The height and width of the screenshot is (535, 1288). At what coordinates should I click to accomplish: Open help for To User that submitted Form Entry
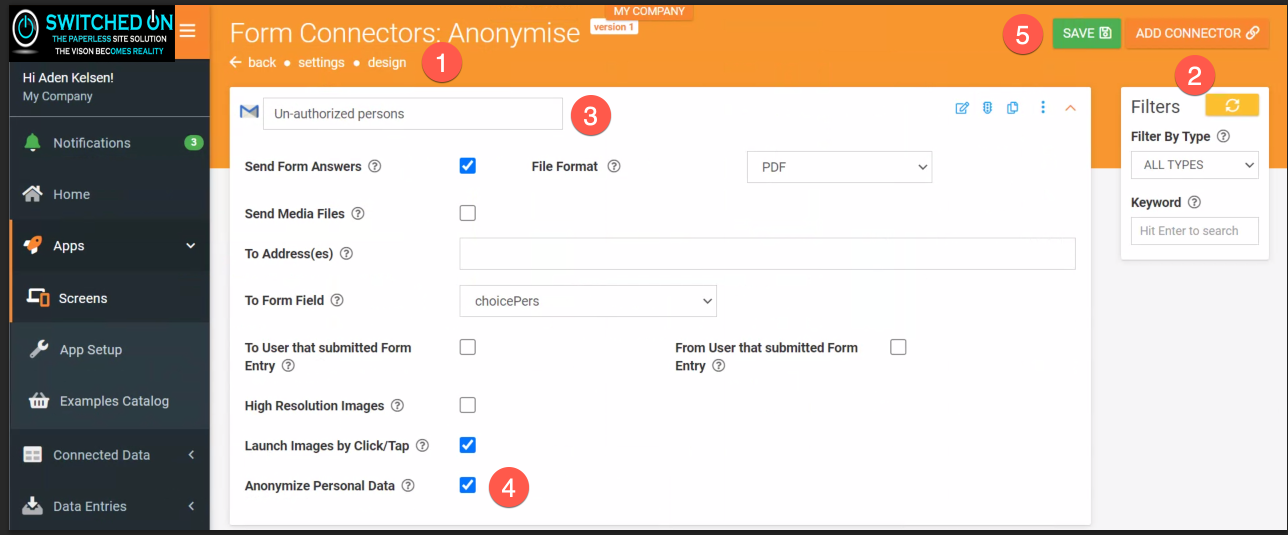click(x=288, y=366)
